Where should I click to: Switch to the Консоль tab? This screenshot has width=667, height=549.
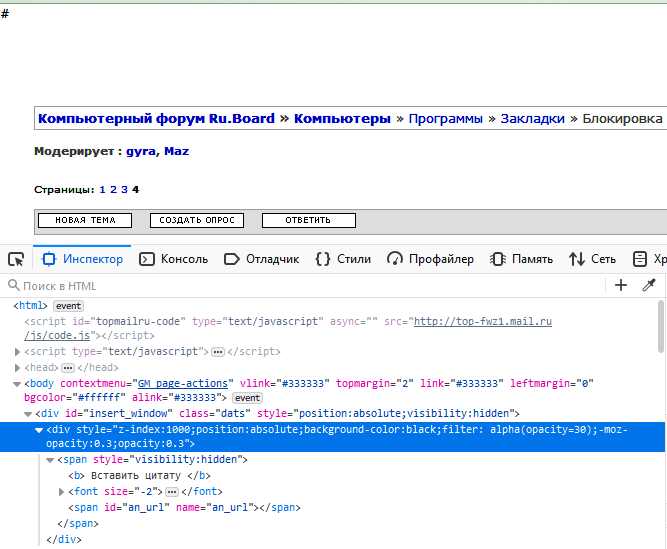coord(174,259)
